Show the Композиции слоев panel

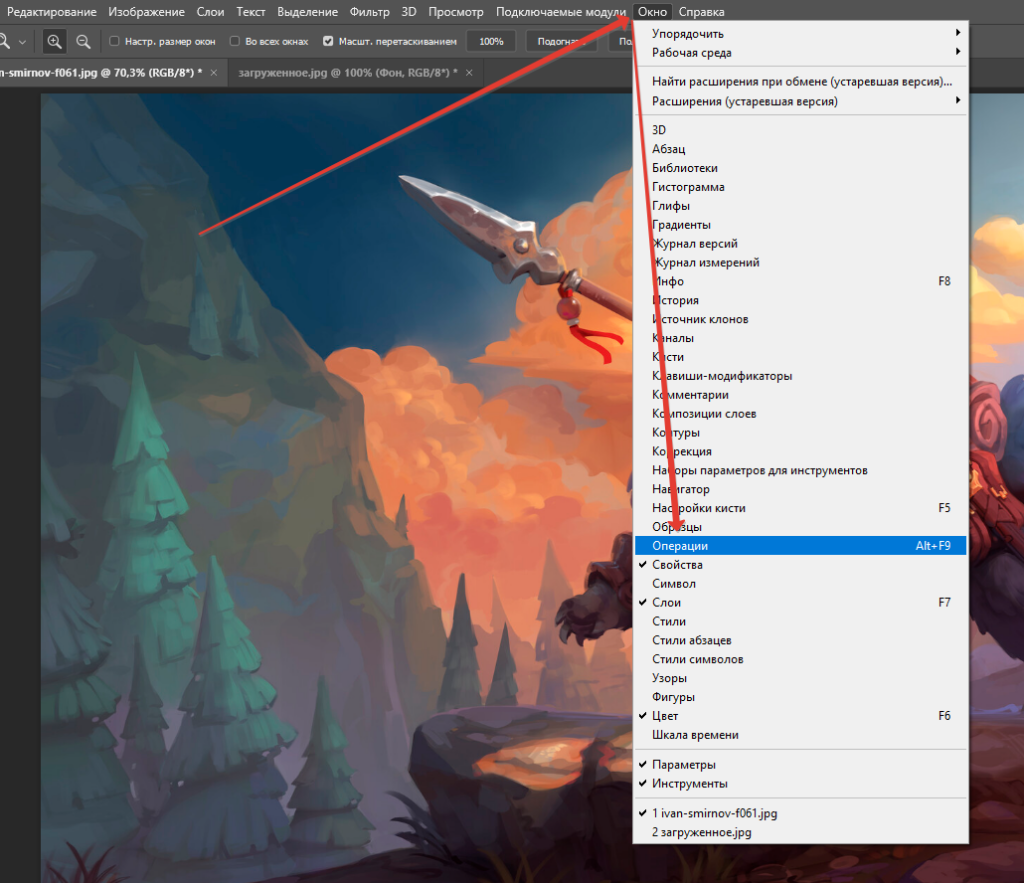click(801, 413)
